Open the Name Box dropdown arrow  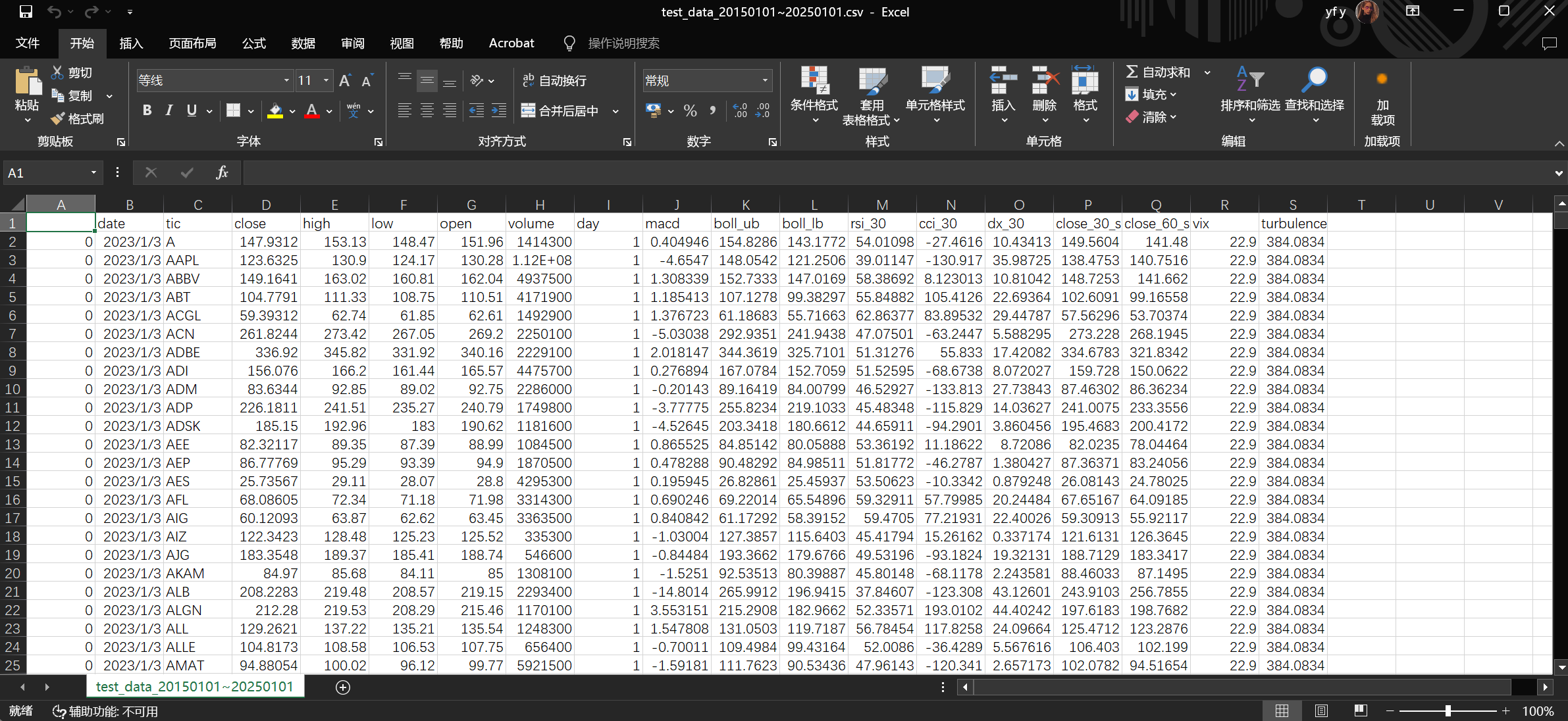(x=93, y=173)
